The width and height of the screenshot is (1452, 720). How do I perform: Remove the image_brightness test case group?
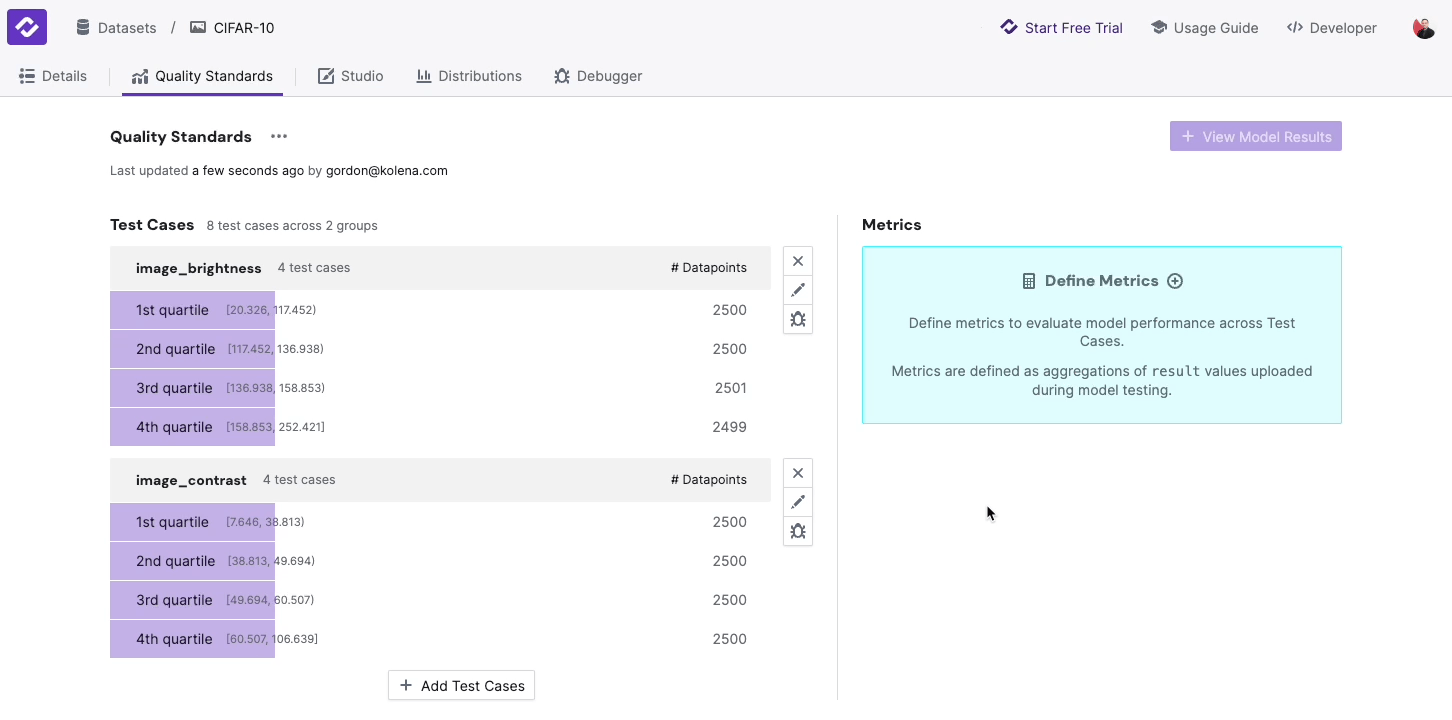point(797,261)
